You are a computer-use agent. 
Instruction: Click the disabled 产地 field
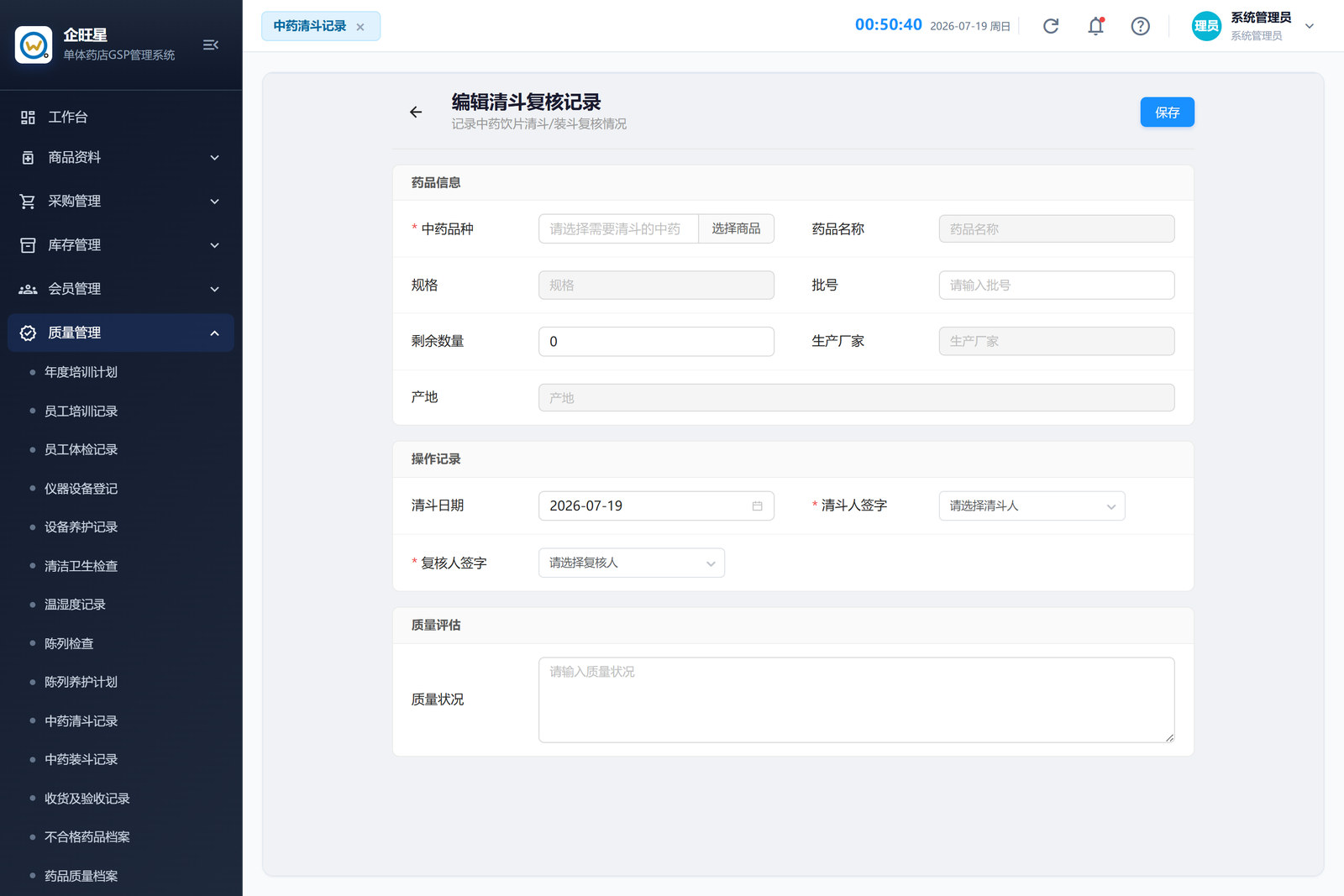[x=856, y=398]
